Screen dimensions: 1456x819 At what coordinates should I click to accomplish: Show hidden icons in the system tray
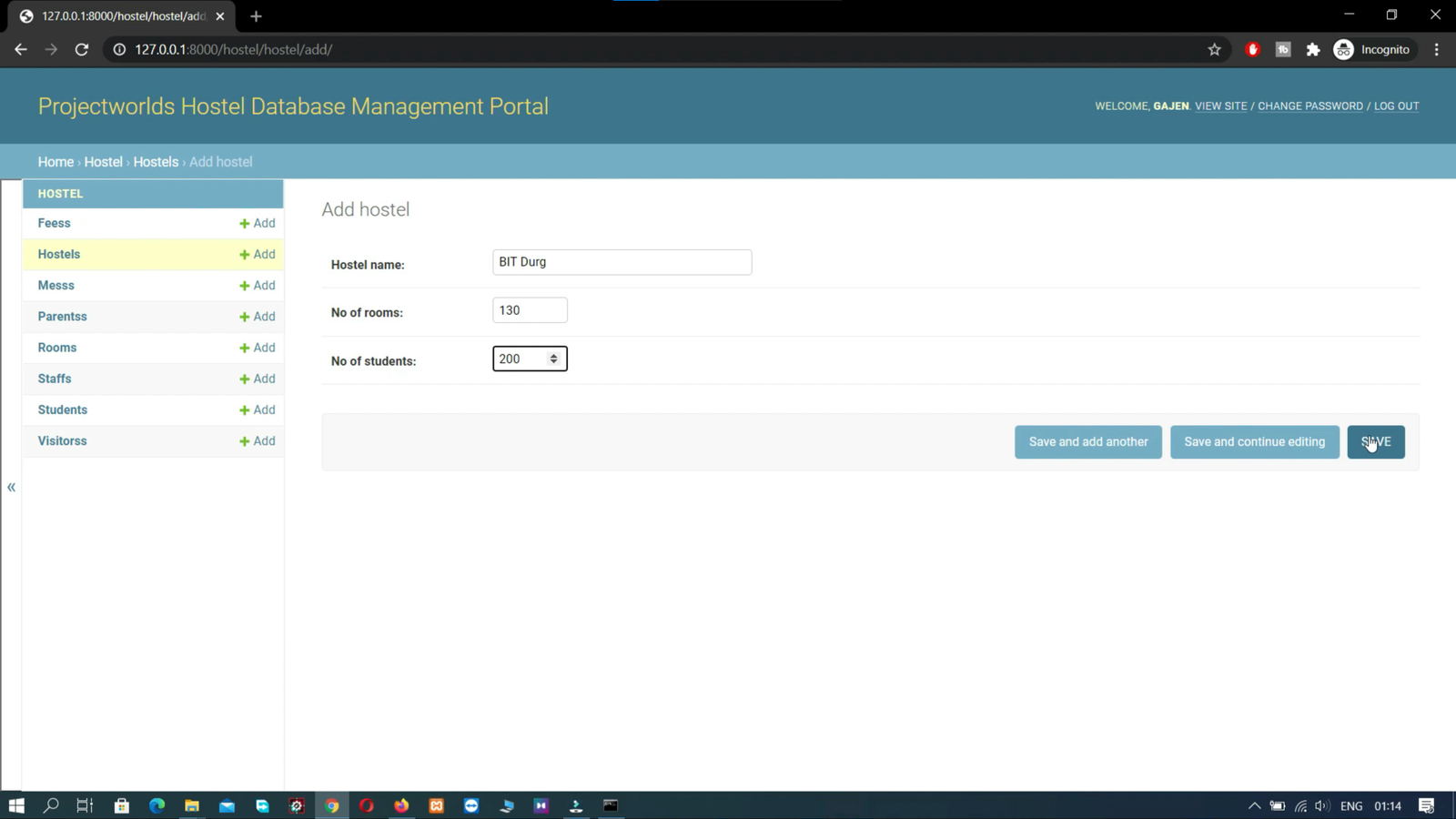point(1254,805)
